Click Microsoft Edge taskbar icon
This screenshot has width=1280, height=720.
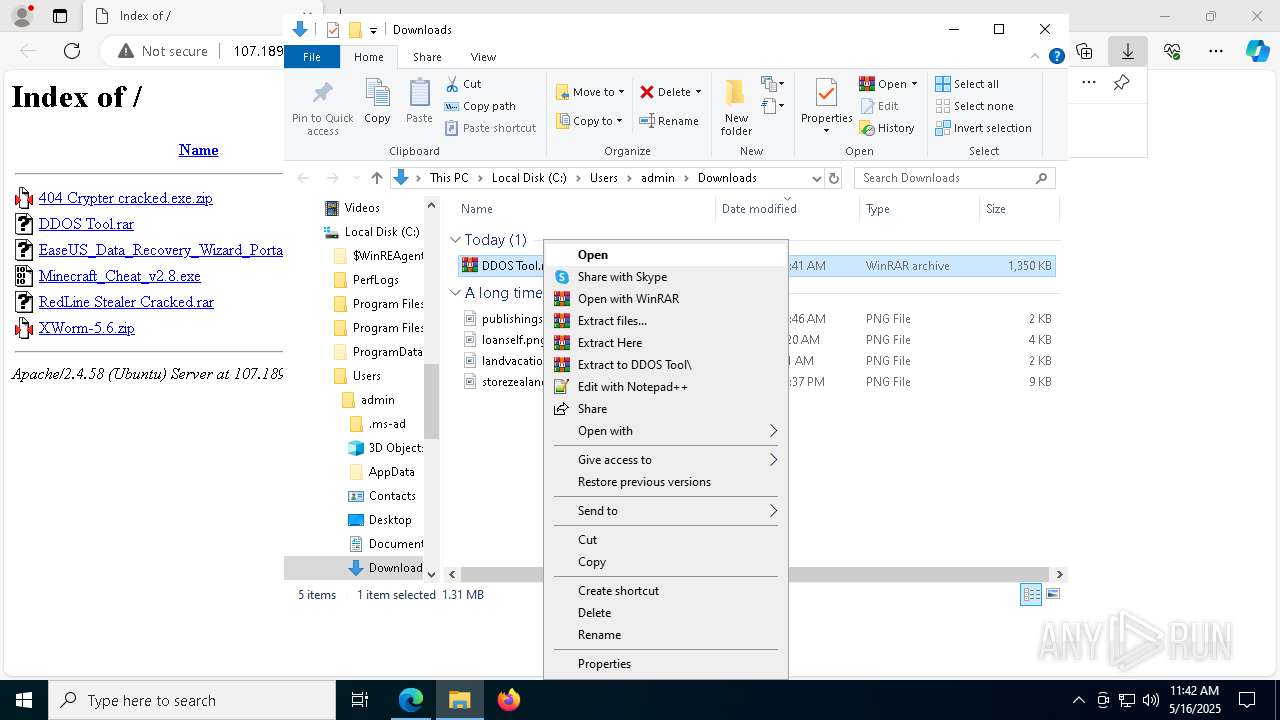click(411, 700)
